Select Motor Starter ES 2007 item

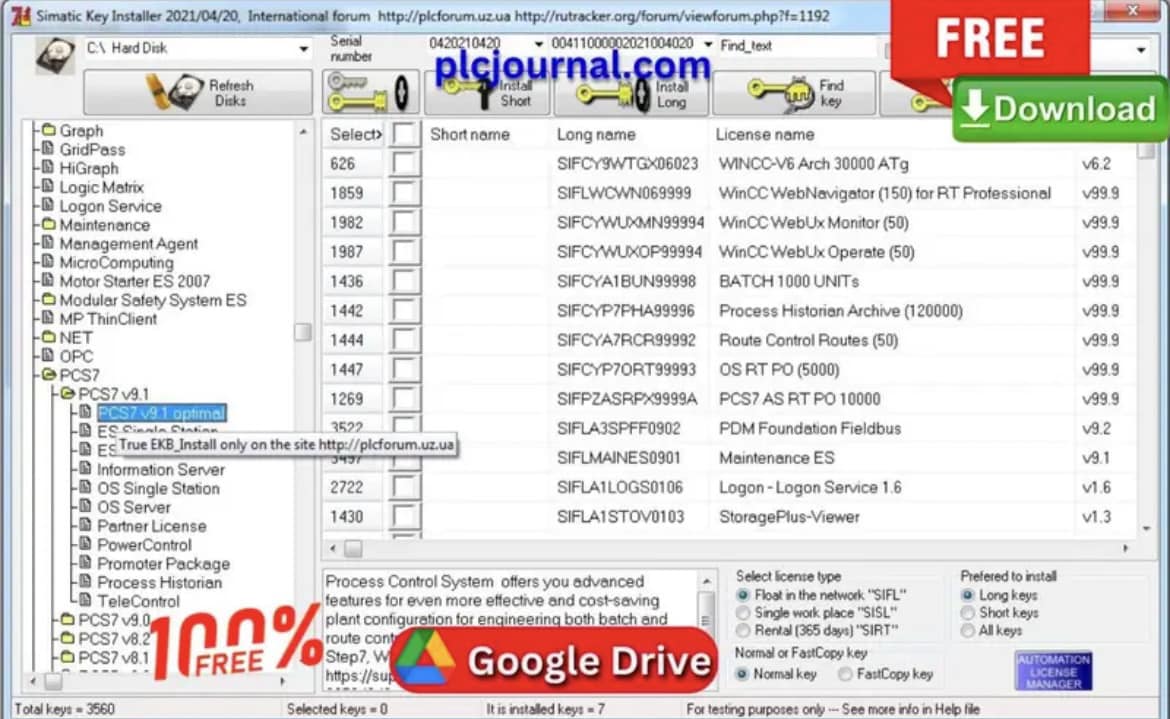coord(134,281)
